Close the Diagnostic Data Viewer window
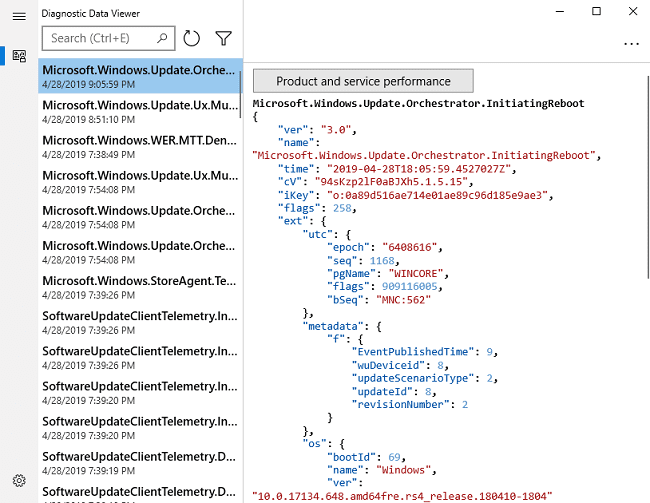The width and height of the screenshot is (650, 503). [x=633, y=11]
